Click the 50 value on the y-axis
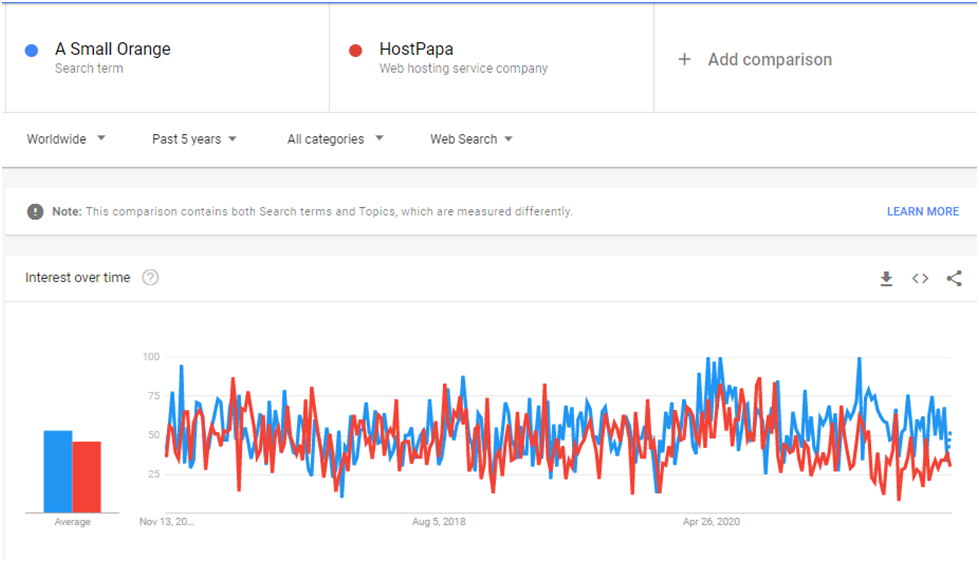Screen dimensions: 979x562 [x=154, y=435]
